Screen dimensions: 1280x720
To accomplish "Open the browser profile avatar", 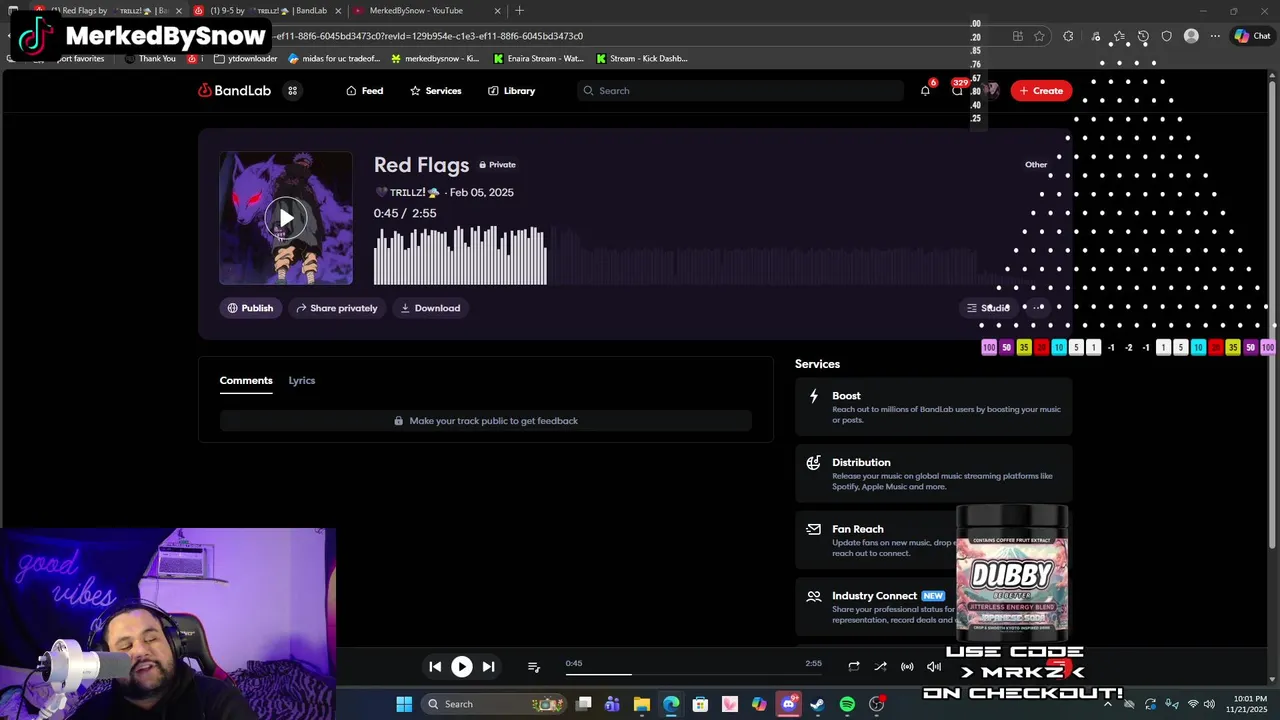I will point(1191,36).
